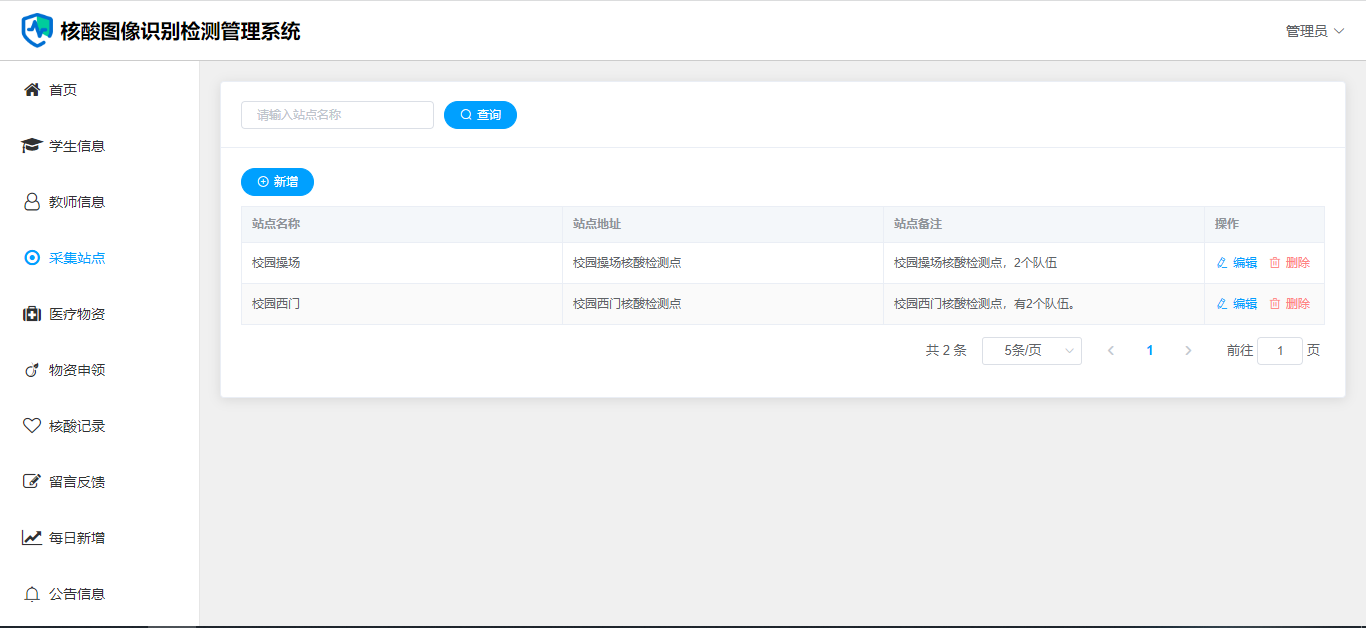1366x628 pixels.
Task: Focus the station name search input
Action: tap(337, 115)
